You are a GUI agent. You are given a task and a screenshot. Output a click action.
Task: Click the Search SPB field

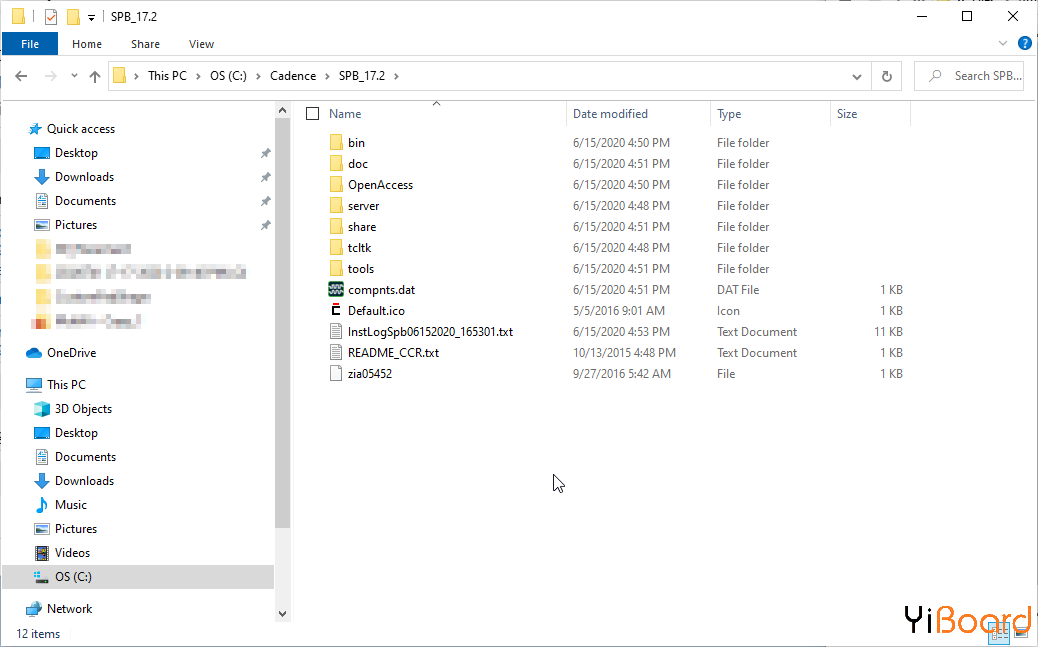click(969, 76)
